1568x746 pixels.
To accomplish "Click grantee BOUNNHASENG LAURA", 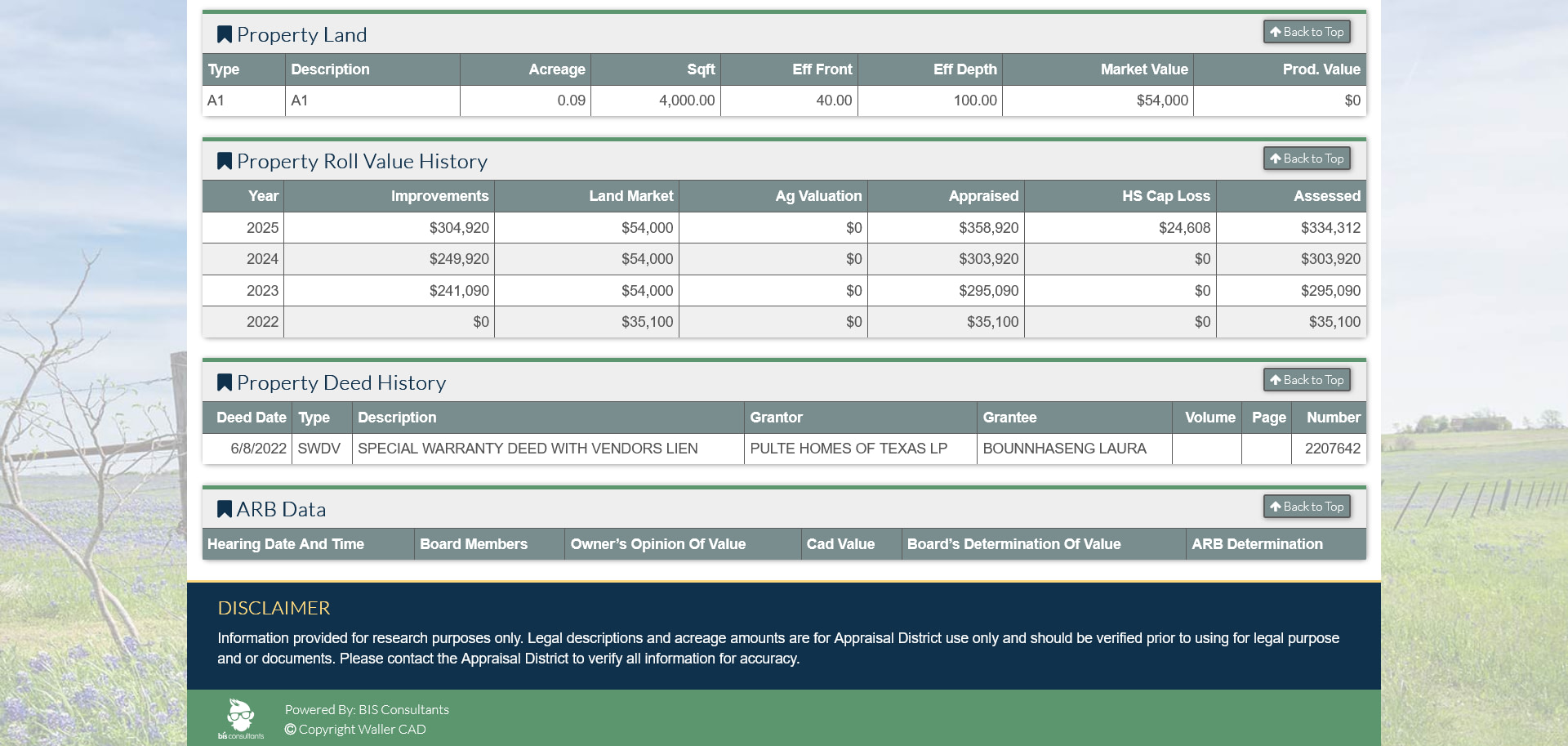I will point(1064,449).
